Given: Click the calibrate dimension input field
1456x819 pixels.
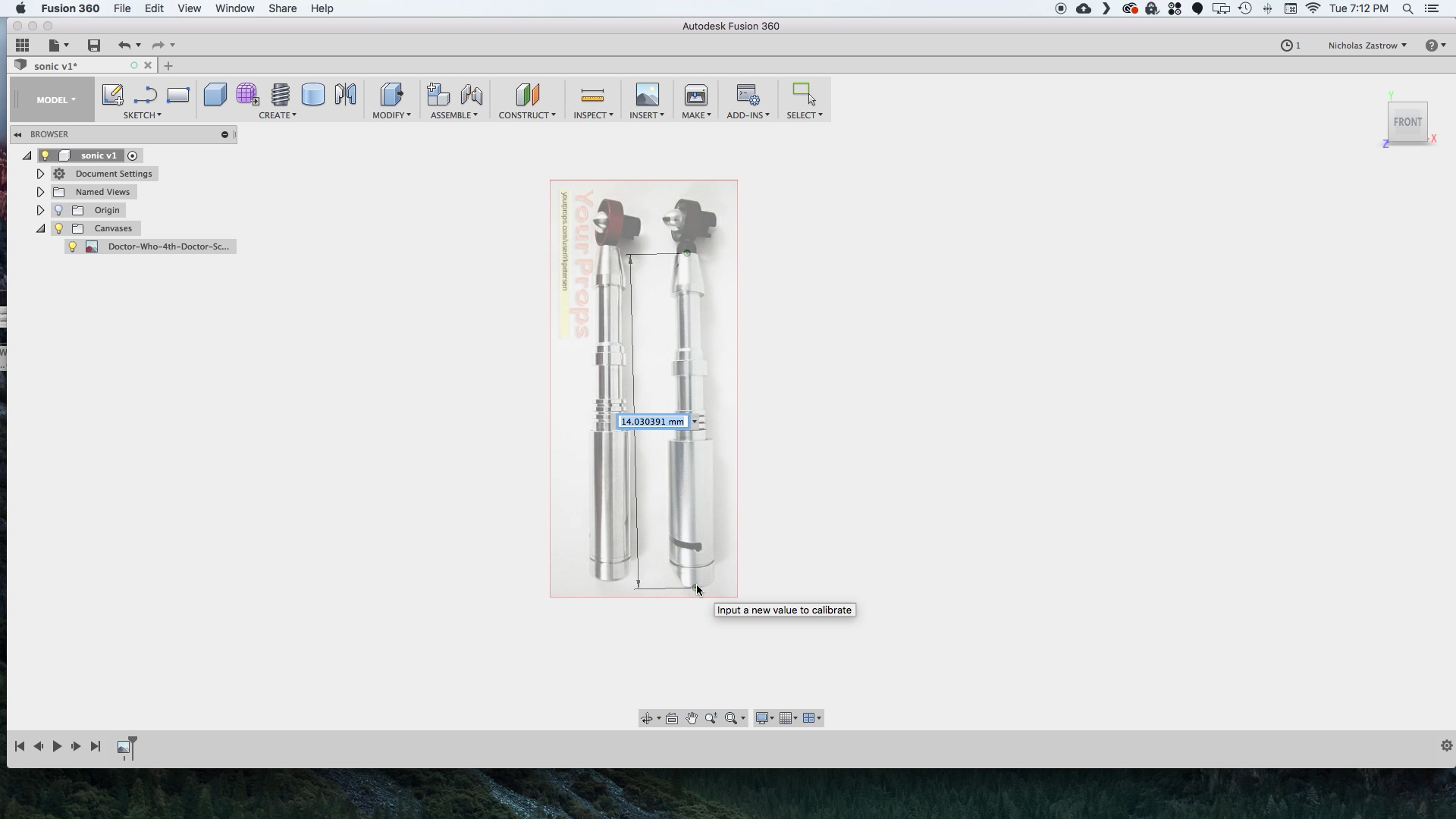Looking at the screenshot, I should point(652,422).
